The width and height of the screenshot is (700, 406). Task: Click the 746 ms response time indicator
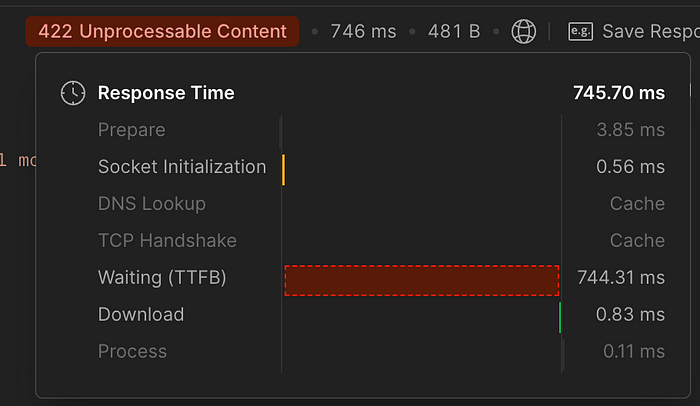(363, 31)
